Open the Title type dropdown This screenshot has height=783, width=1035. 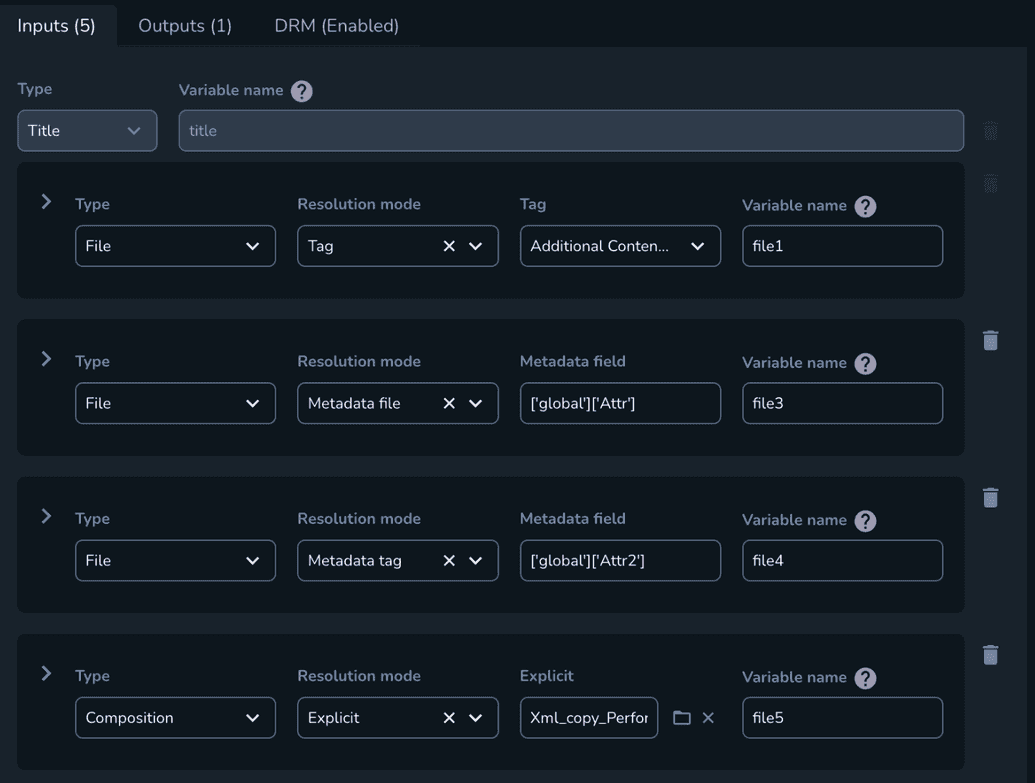(87, 131)
